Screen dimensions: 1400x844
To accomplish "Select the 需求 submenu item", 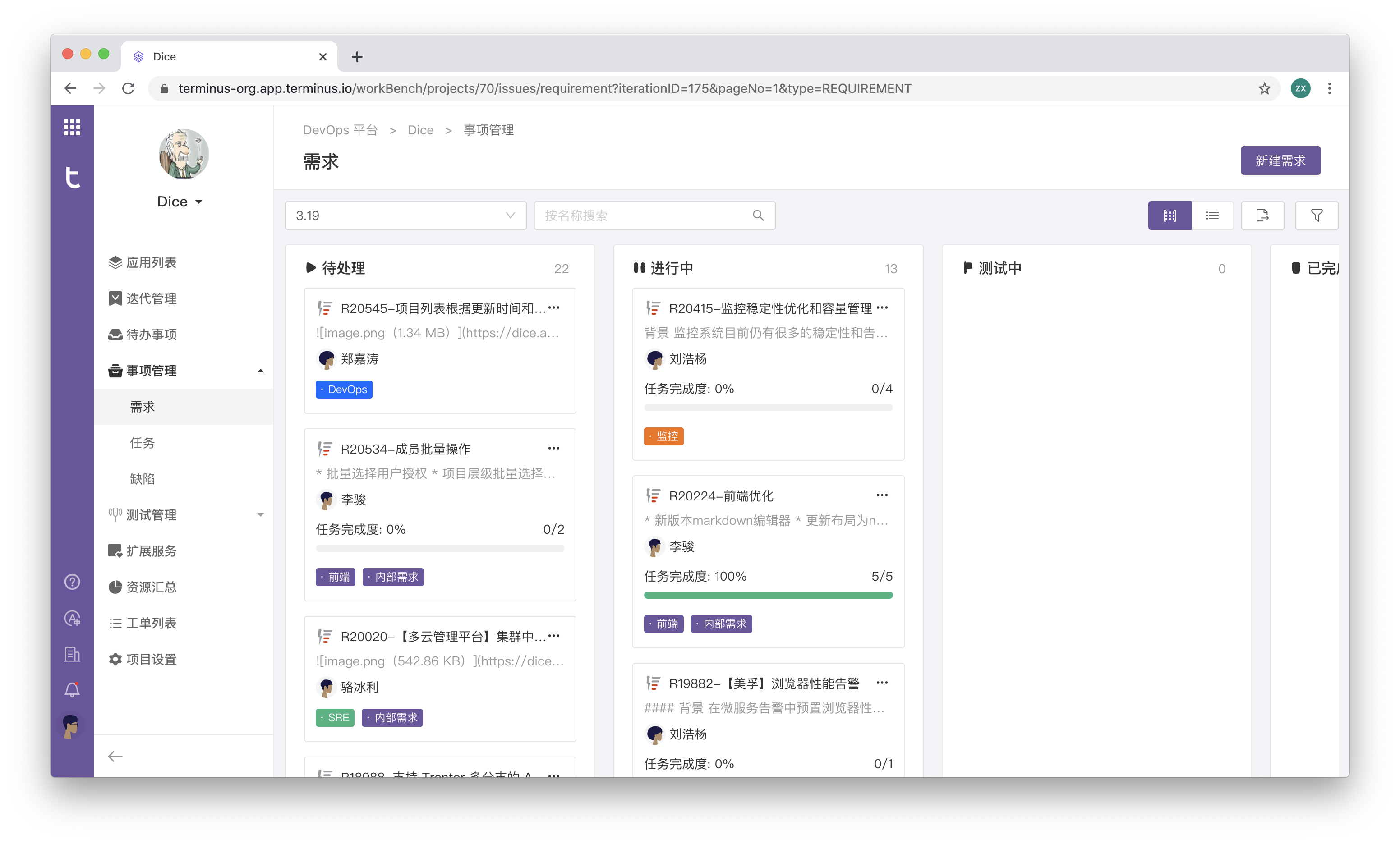I will [x=184, y=407].
